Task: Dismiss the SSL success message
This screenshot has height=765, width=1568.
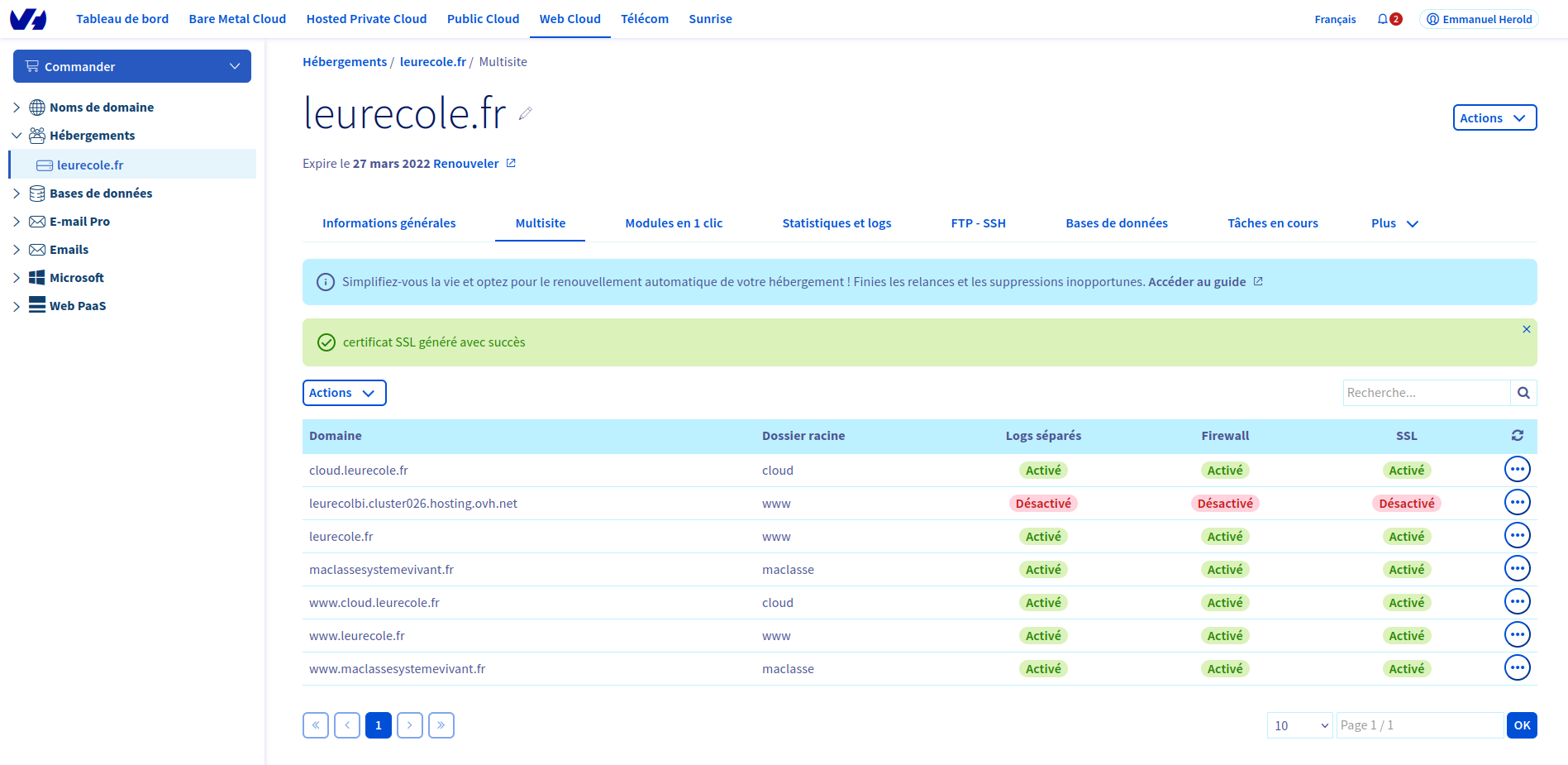Action: click(1527, 329)
